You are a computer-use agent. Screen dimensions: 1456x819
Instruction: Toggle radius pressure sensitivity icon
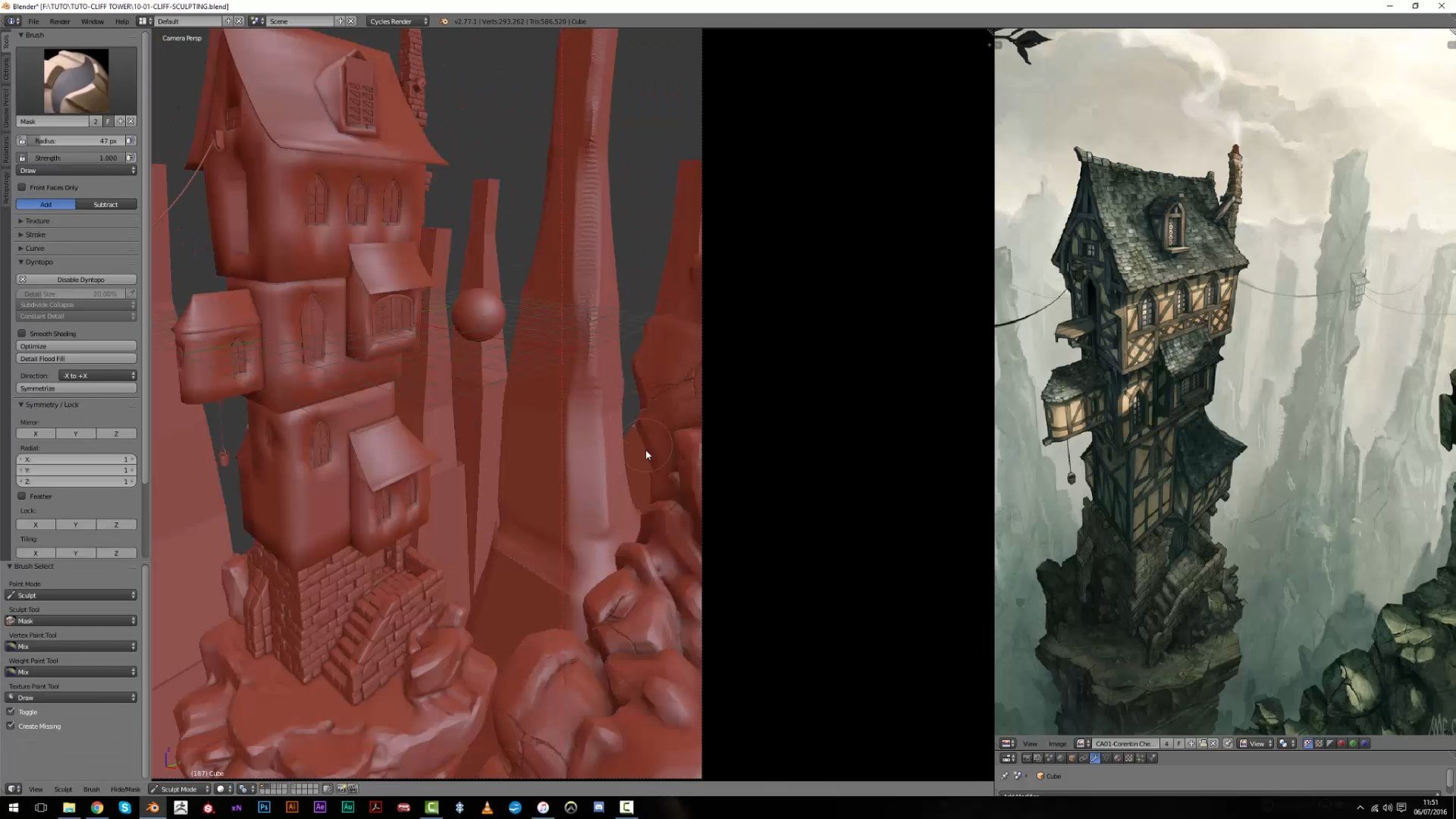130,141
